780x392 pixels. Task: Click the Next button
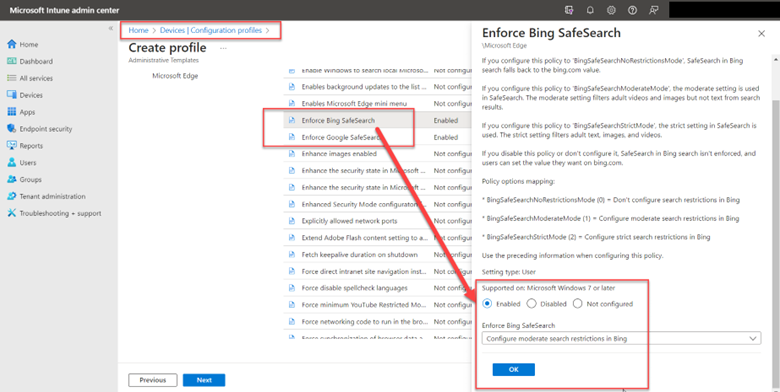tap(204, 380)
